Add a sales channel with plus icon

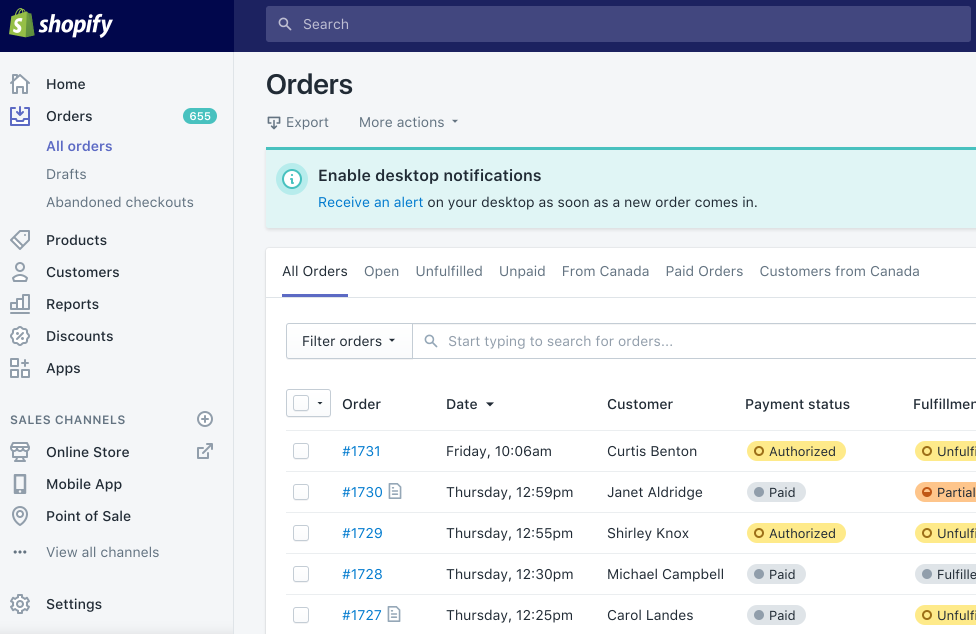(205, 419)
